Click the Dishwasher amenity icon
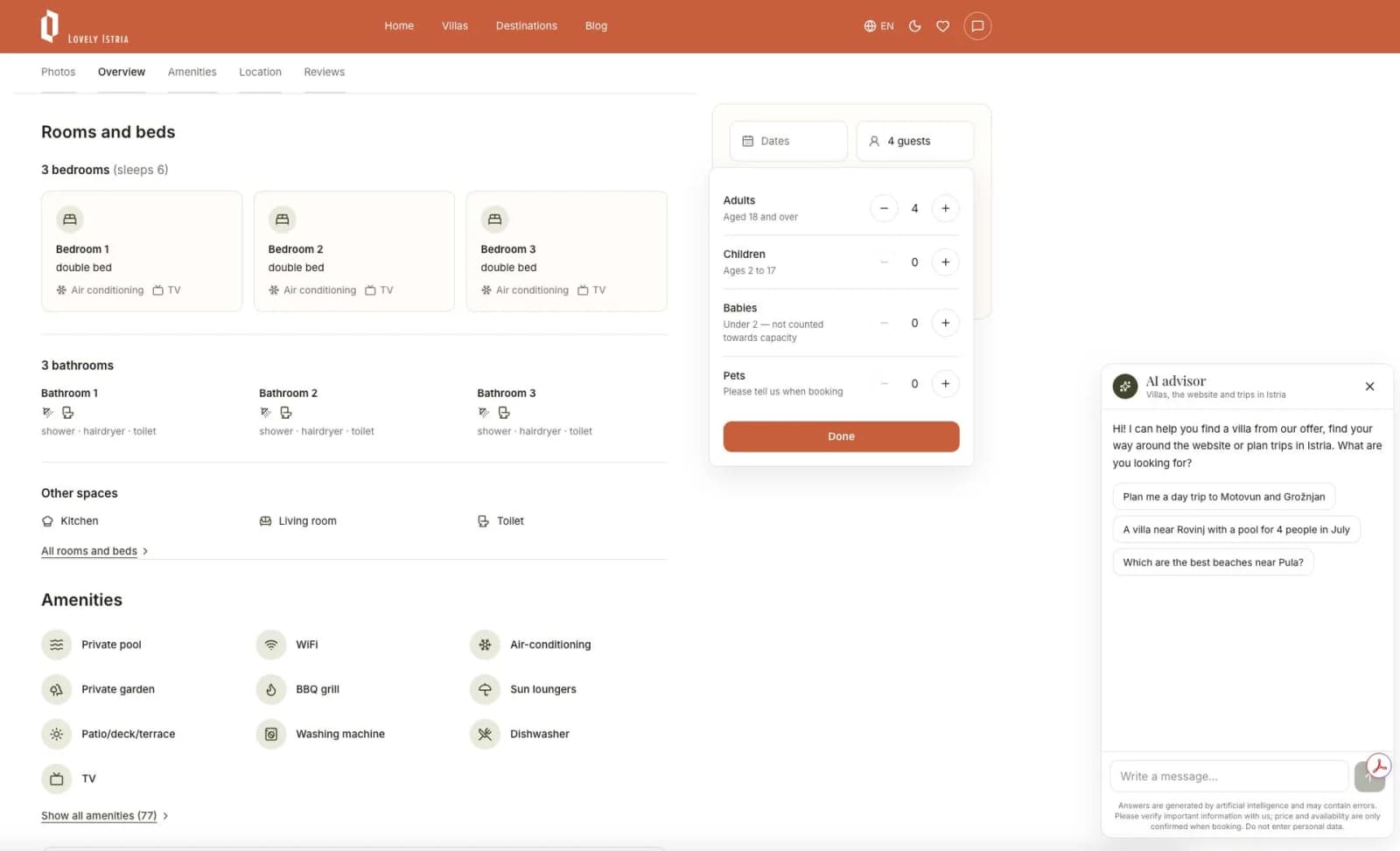This screenshot has width=1400, height=851. click(x=485, y=734)
